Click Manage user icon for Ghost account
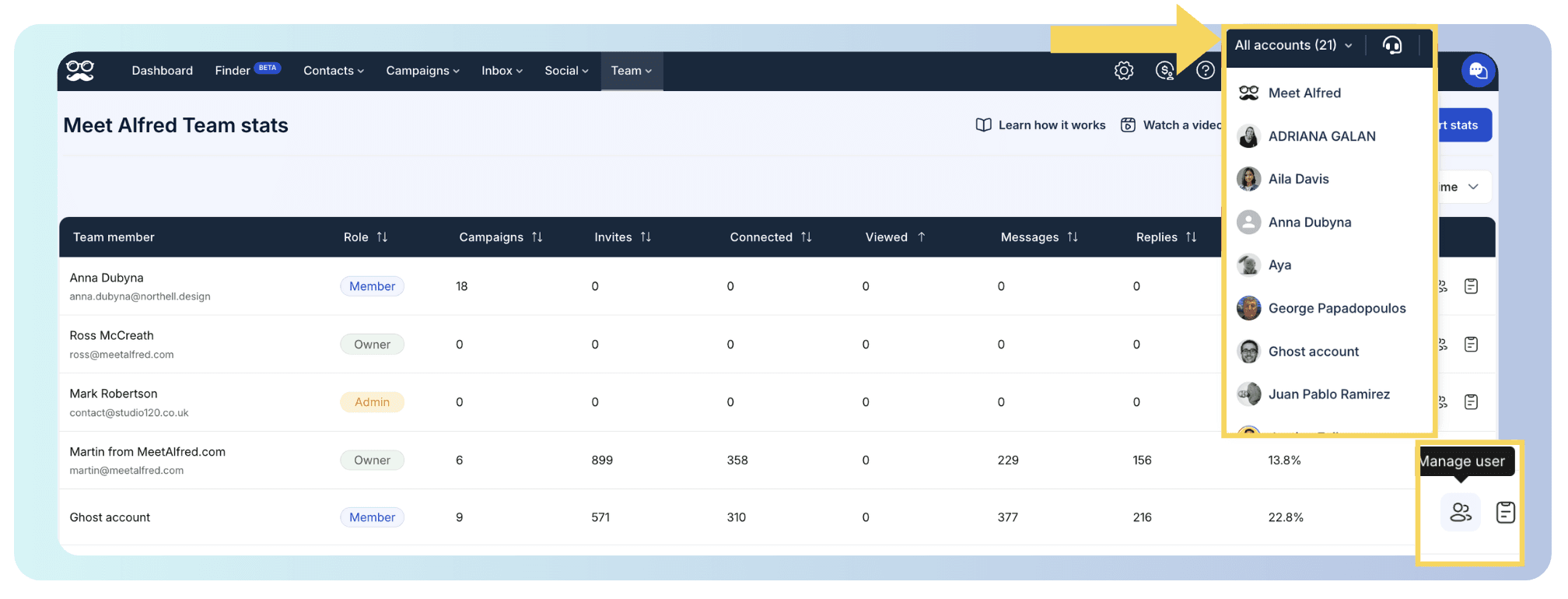1568x599 pixels. point(1461,512)
